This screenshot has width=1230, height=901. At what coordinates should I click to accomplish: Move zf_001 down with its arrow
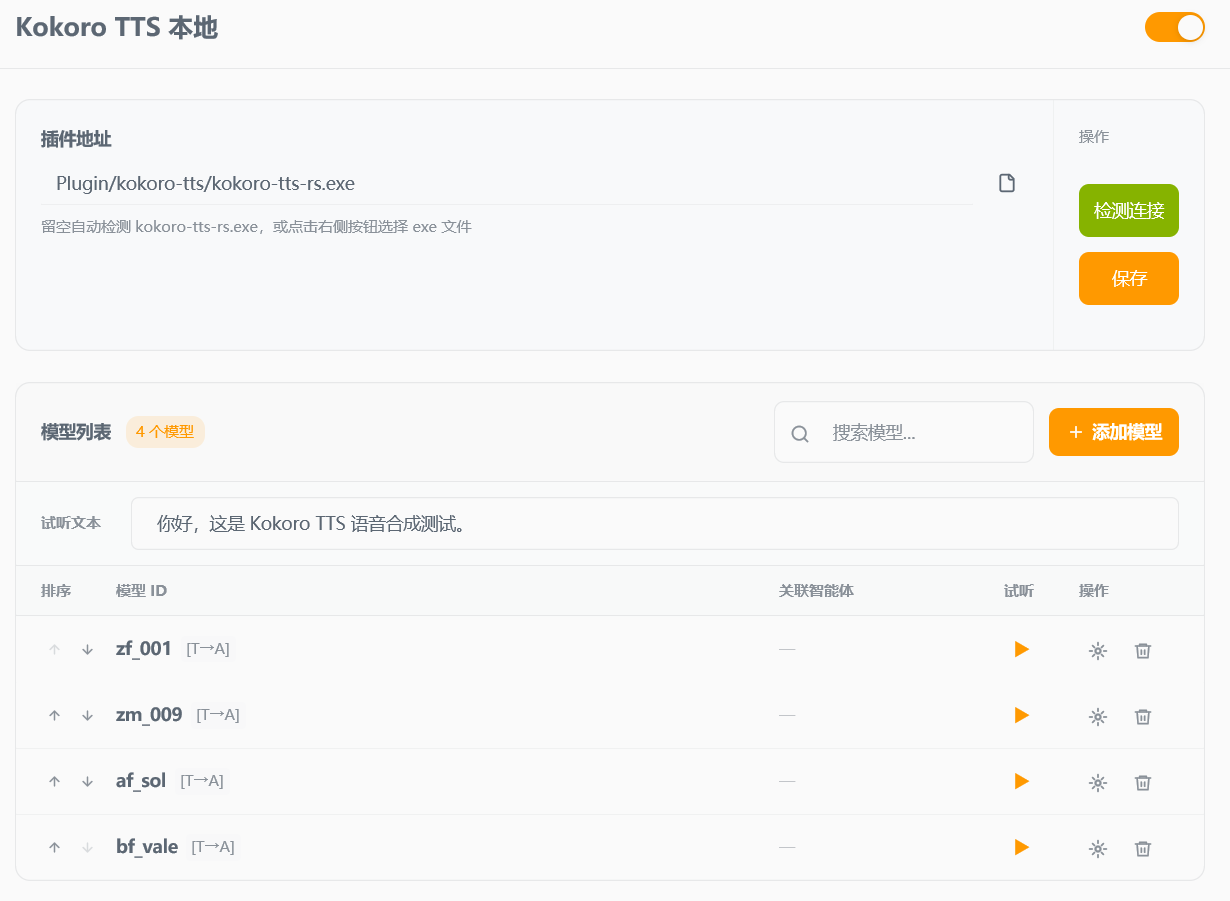click(87, 650)
